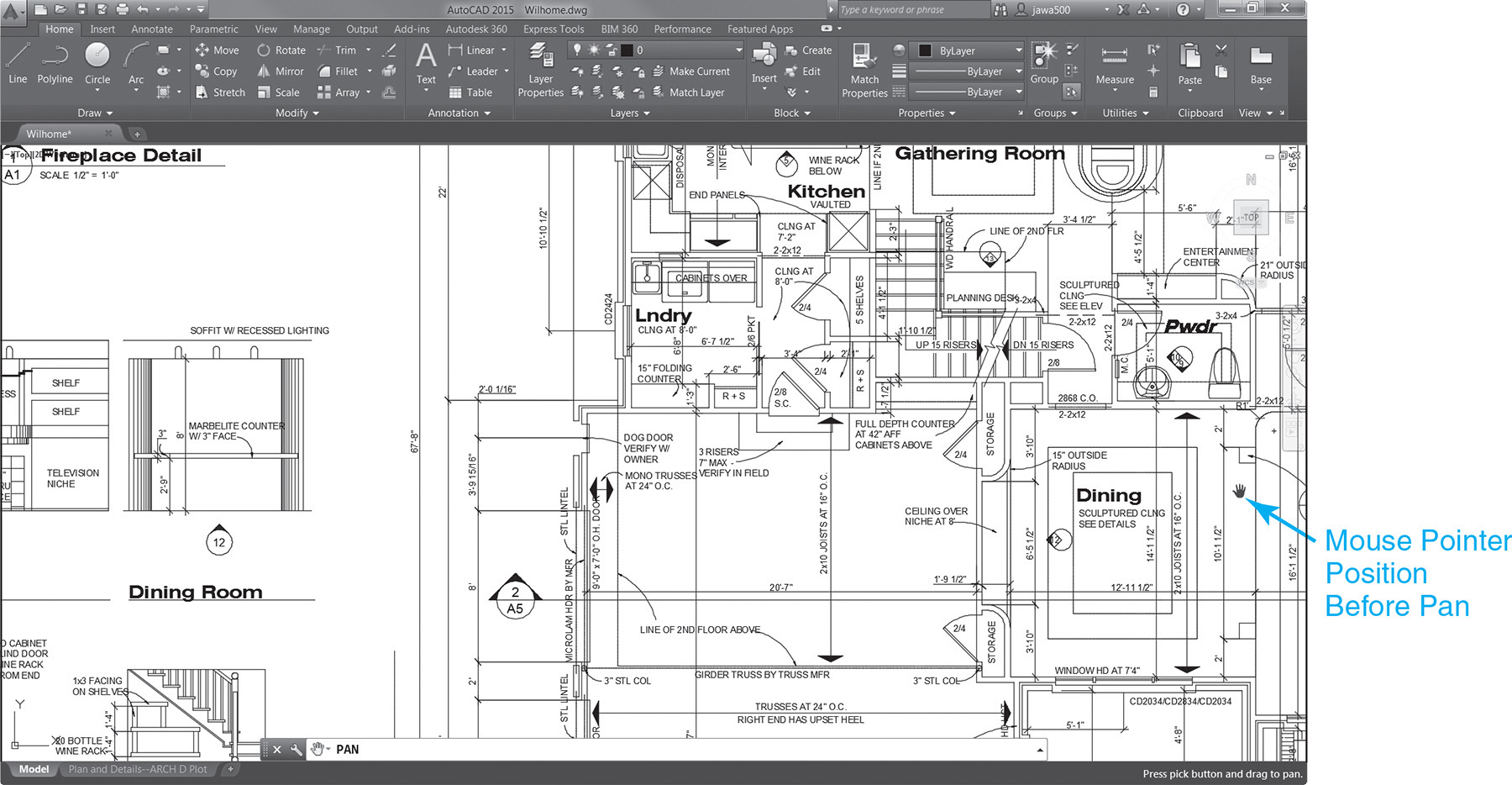Screen dimensions: 1512x785
Task: Apply the Fillet tool
Action: tap(338, 71)
